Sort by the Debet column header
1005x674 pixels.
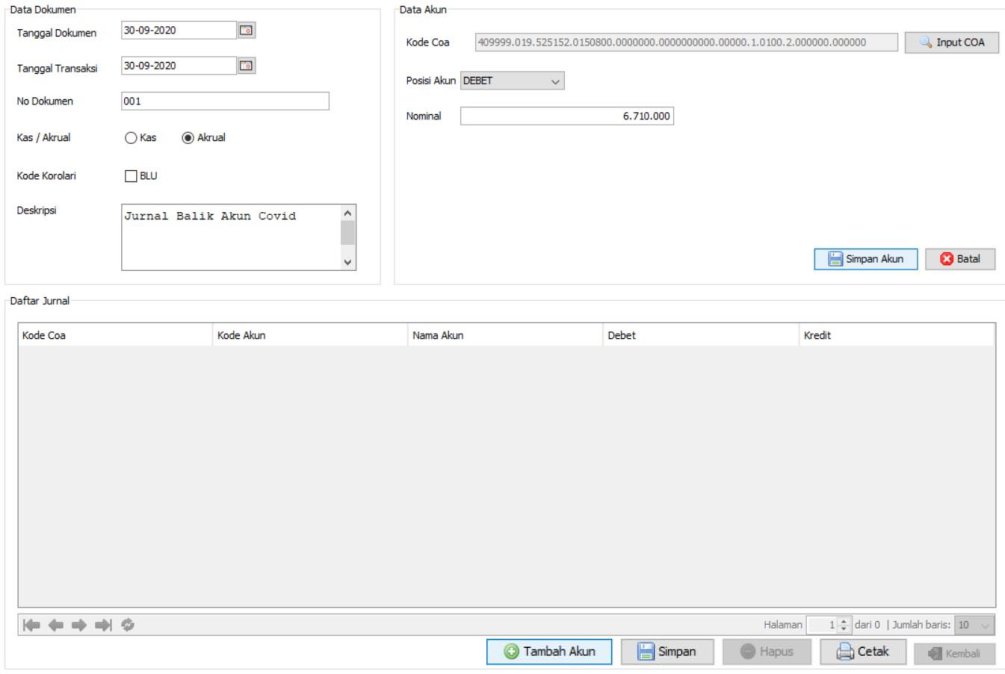coord(700,336)
